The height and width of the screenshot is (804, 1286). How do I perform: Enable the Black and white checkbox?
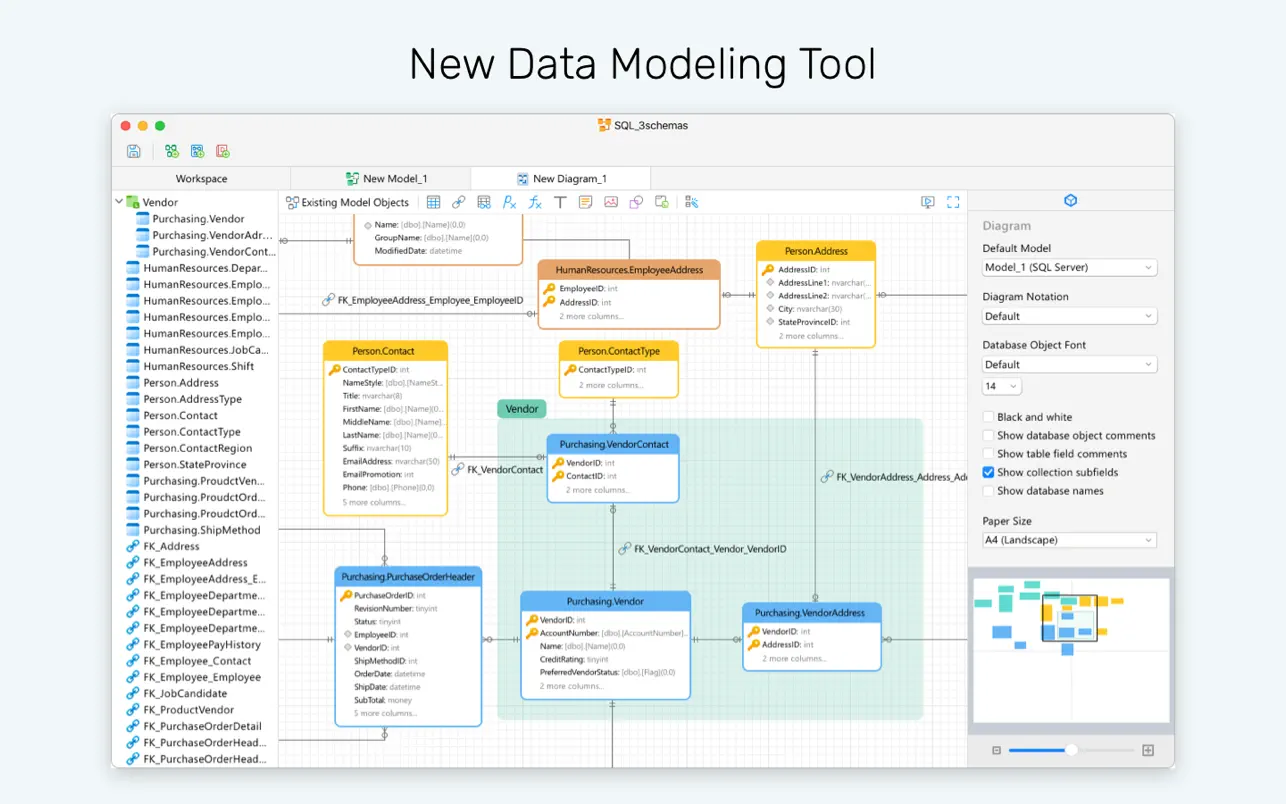tap(988, 417)
